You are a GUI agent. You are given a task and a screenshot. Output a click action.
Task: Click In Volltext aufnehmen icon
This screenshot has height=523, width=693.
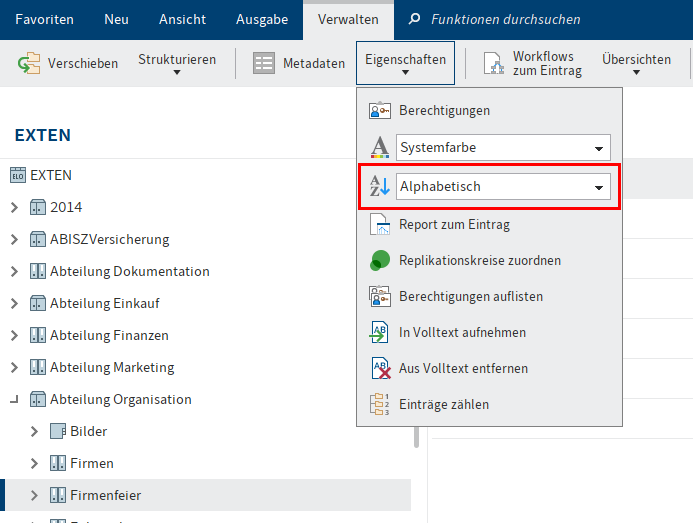(x=380, y=332)
